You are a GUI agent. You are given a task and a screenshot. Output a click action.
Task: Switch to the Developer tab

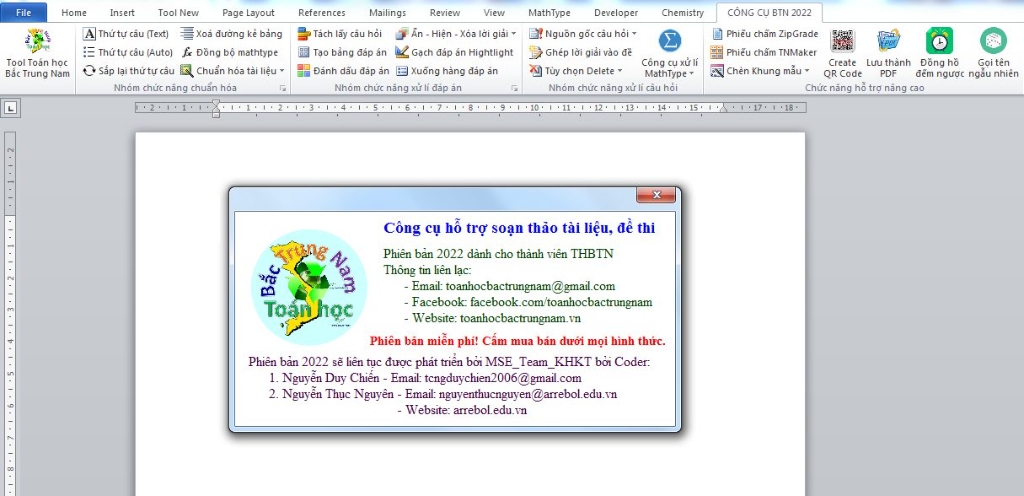click(x=616, y=12)
